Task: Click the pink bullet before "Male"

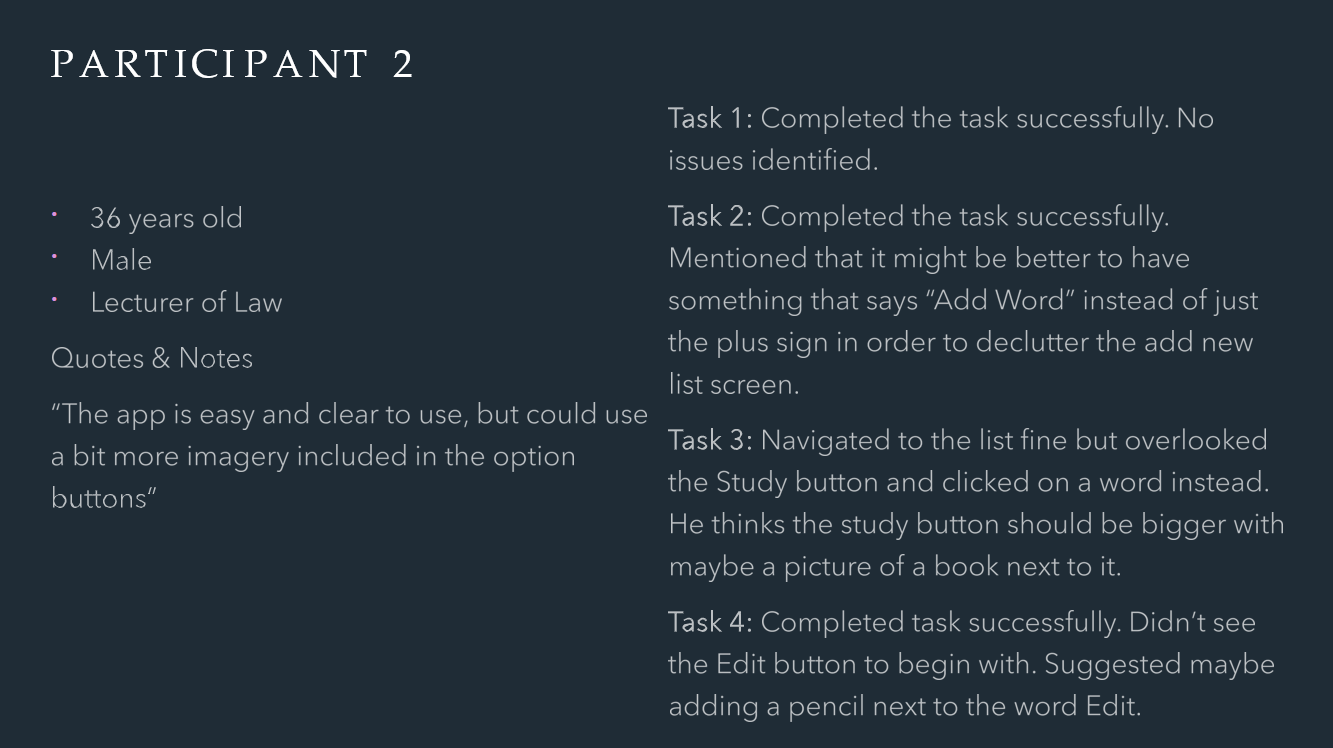Action: point(55,255)
